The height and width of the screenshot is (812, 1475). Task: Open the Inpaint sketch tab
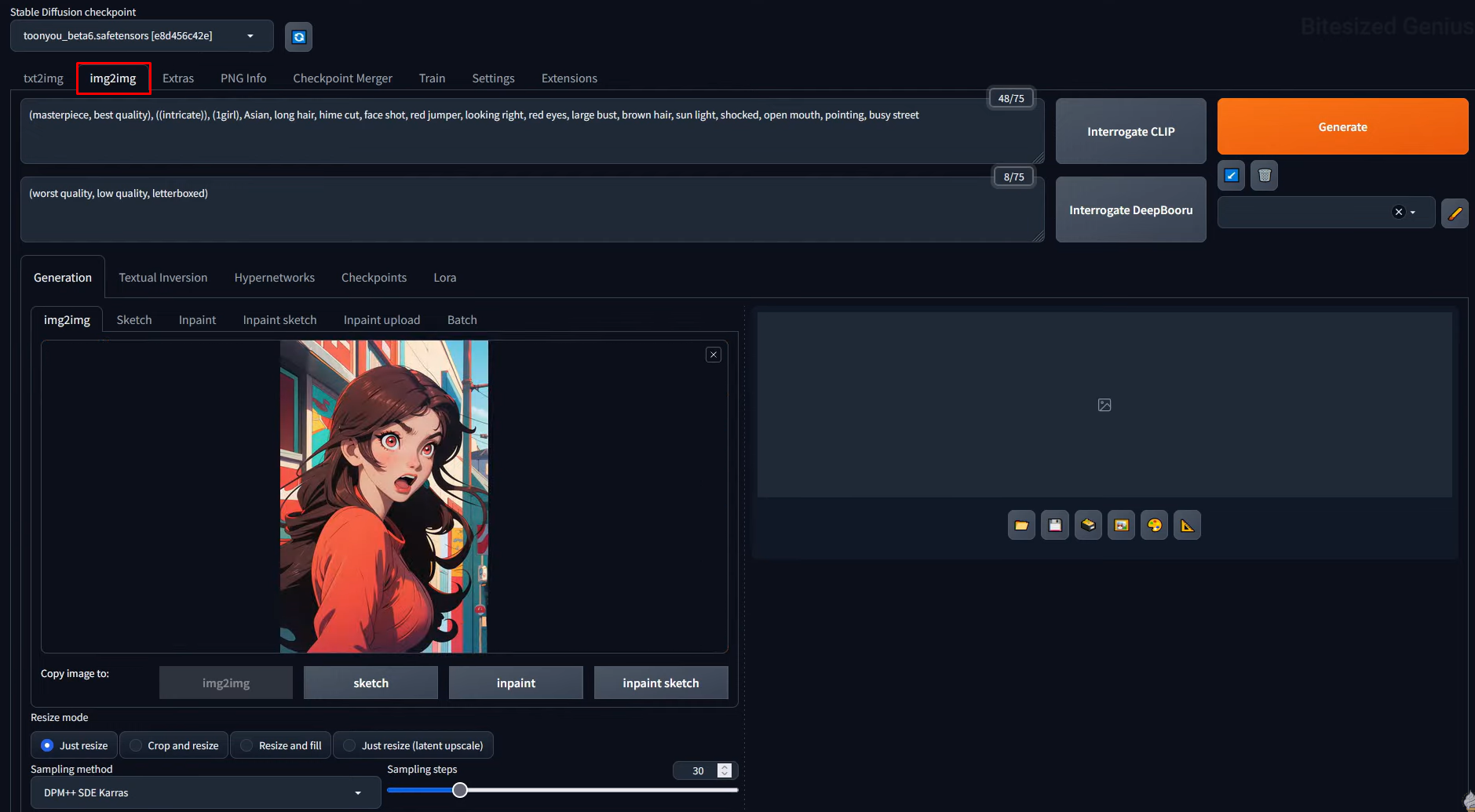click(279, 319)
